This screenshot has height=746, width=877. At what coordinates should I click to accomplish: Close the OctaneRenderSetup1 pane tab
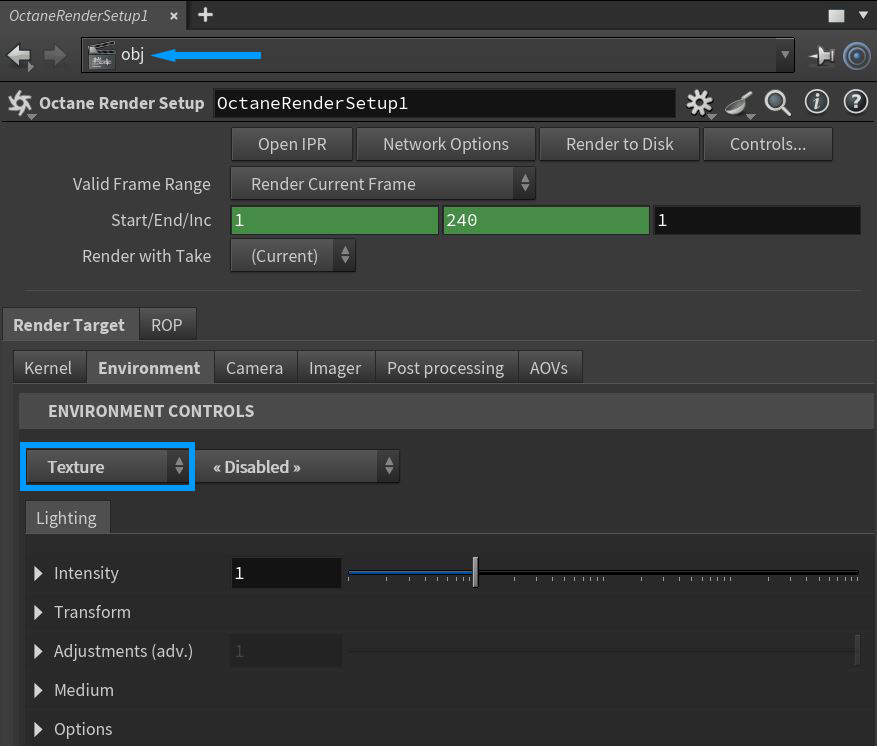click(173, 16)
